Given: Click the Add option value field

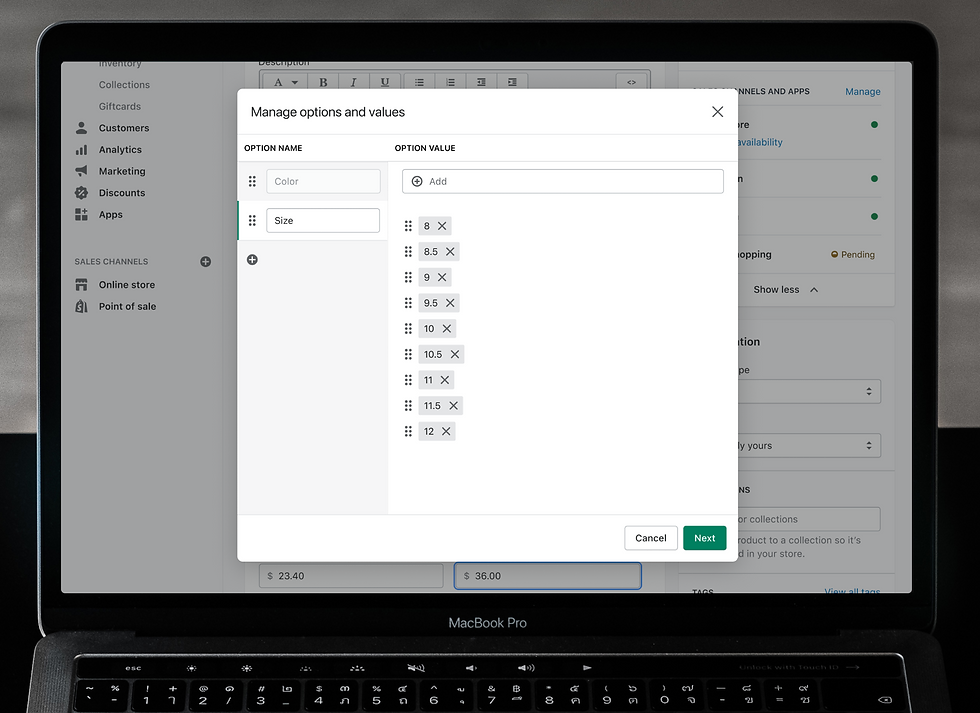Looking at the screenshot, I should tap(562, 181).
